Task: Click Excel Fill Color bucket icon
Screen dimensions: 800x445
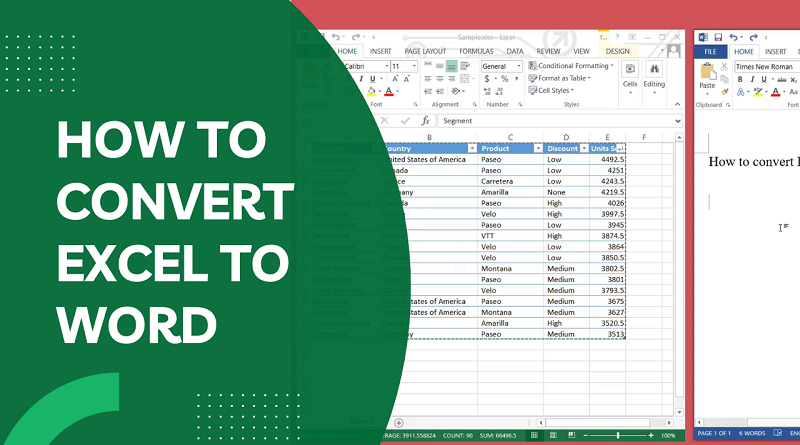Action: point(371,91)
